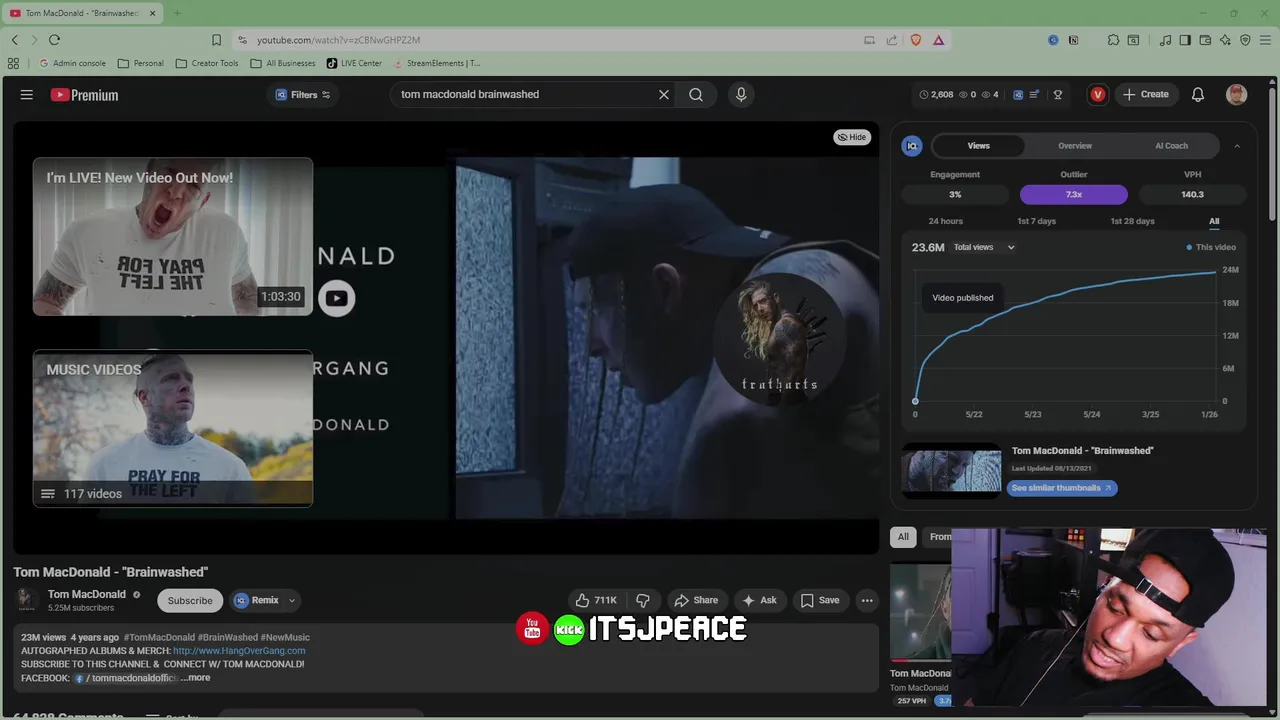Open more actions three-dot menu

point(867,600)
